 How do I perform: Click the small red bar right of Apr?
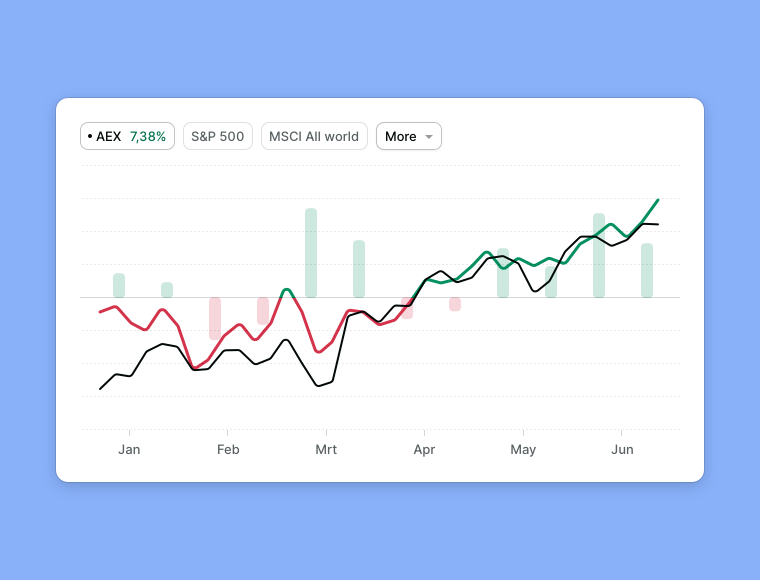tap(455, 304)
